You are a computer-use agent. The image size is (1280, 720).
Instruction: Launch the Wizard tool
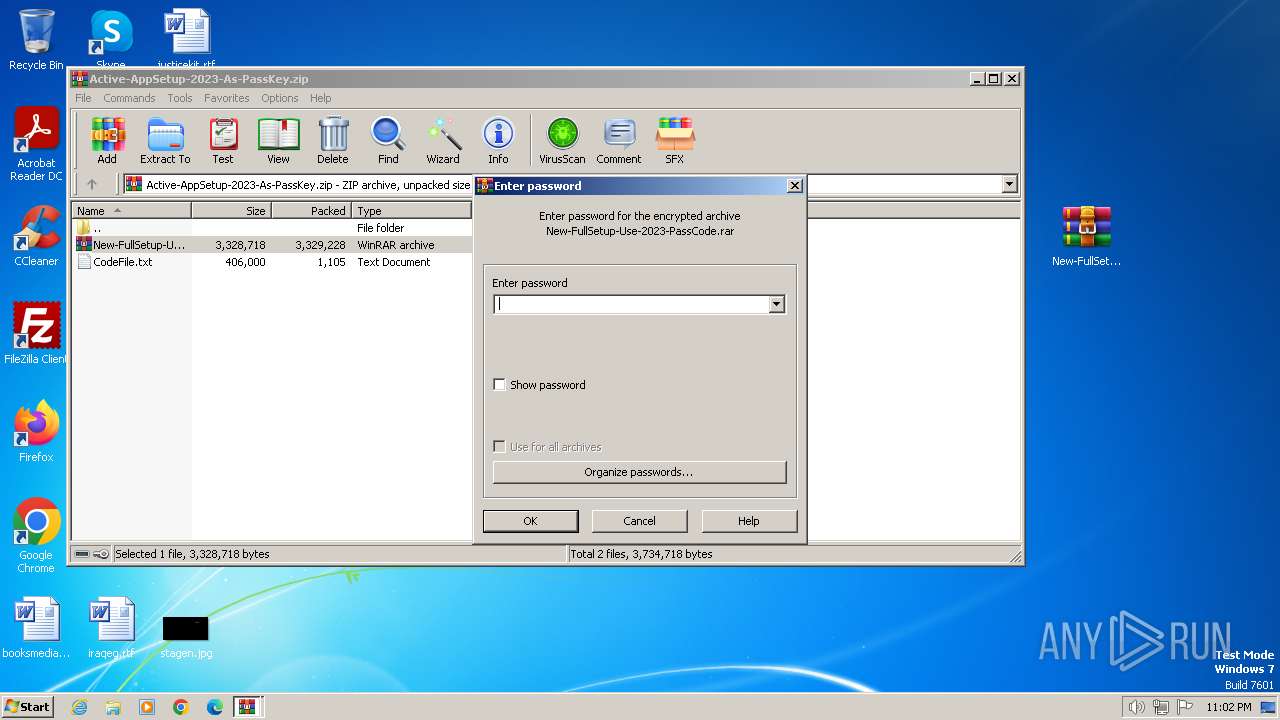(x=443, y=140)
